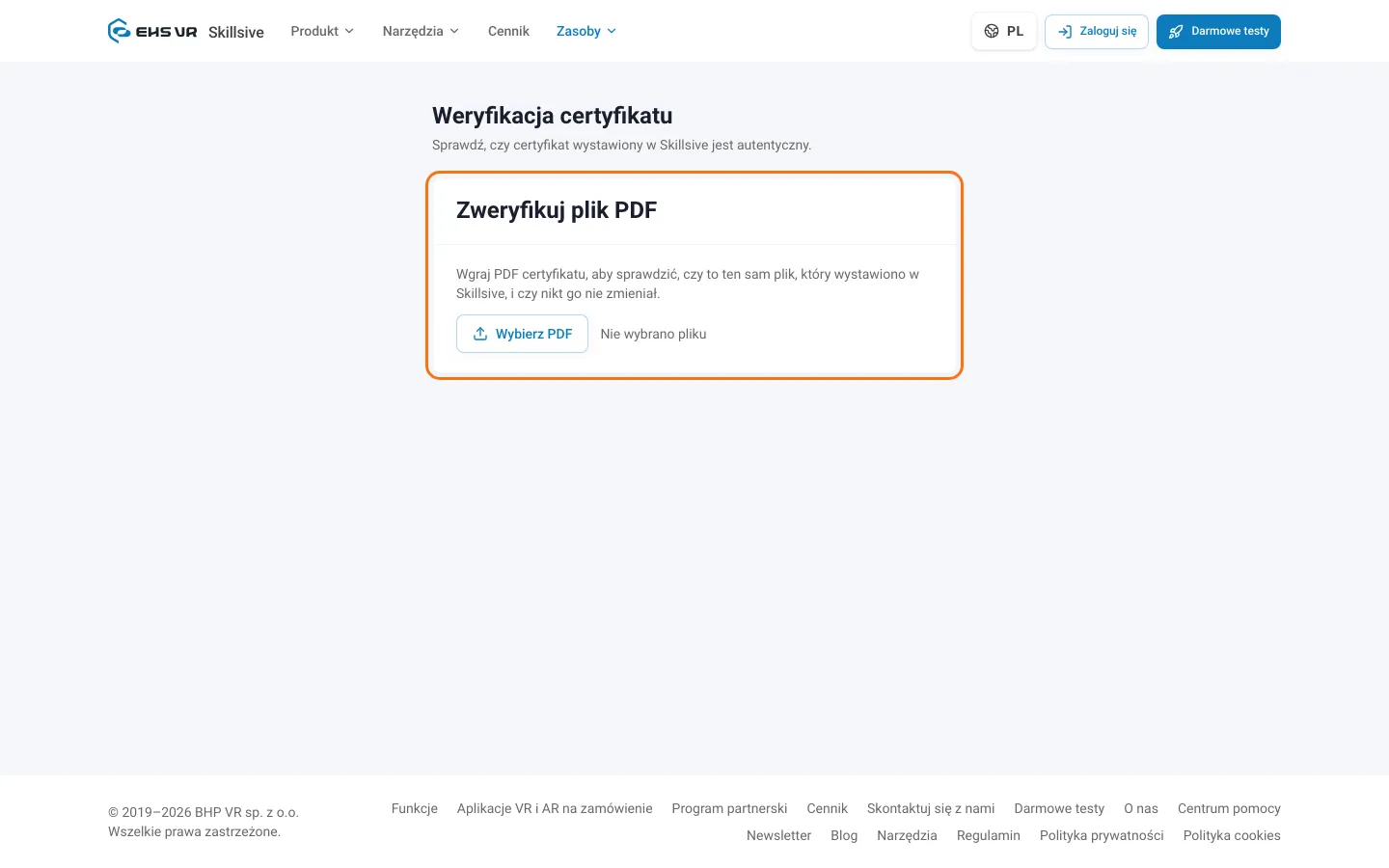Open Polityka prywatności footer link
The image size is (1389, 868).
(1102, 835)
